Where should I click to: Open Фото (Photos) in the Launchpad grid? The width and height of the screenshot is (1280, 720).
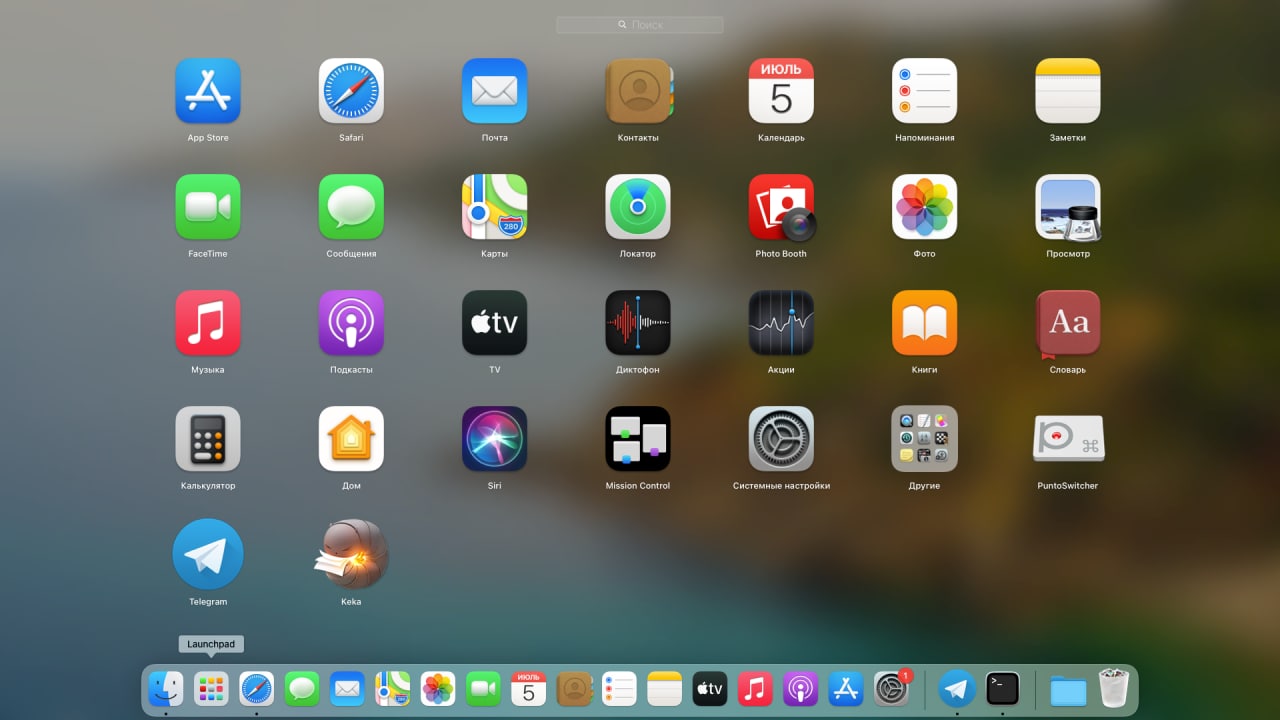click(x=924, y=207)
